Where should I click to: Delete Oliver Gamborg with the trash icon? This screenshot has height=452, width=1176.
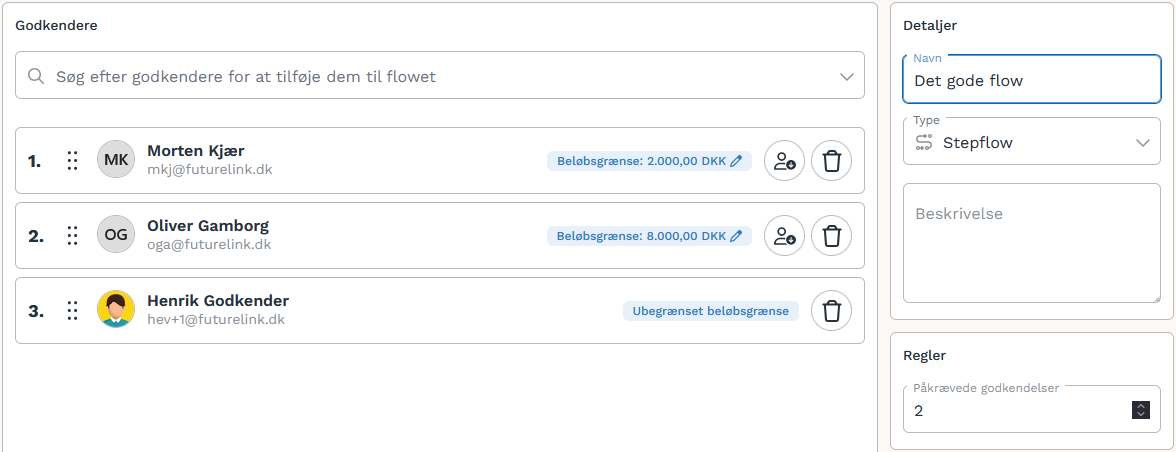point(831,235)
